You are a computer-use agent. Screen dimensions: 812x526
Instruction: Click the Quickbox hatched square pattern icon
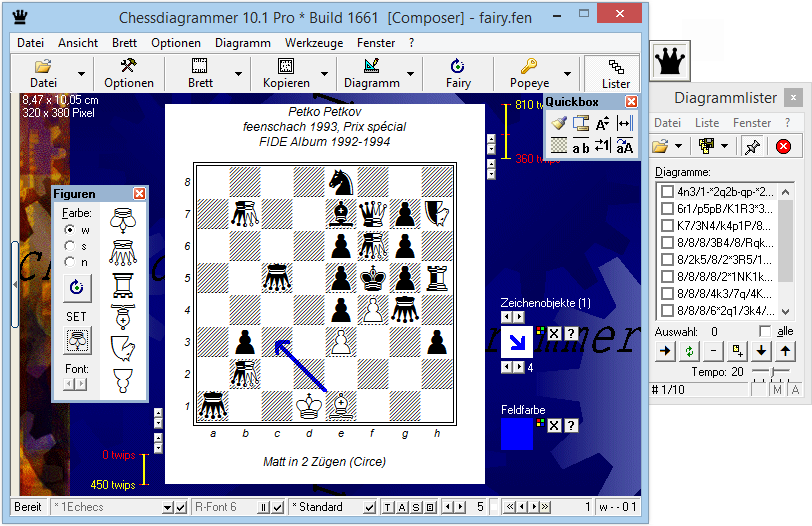point(559,145)
